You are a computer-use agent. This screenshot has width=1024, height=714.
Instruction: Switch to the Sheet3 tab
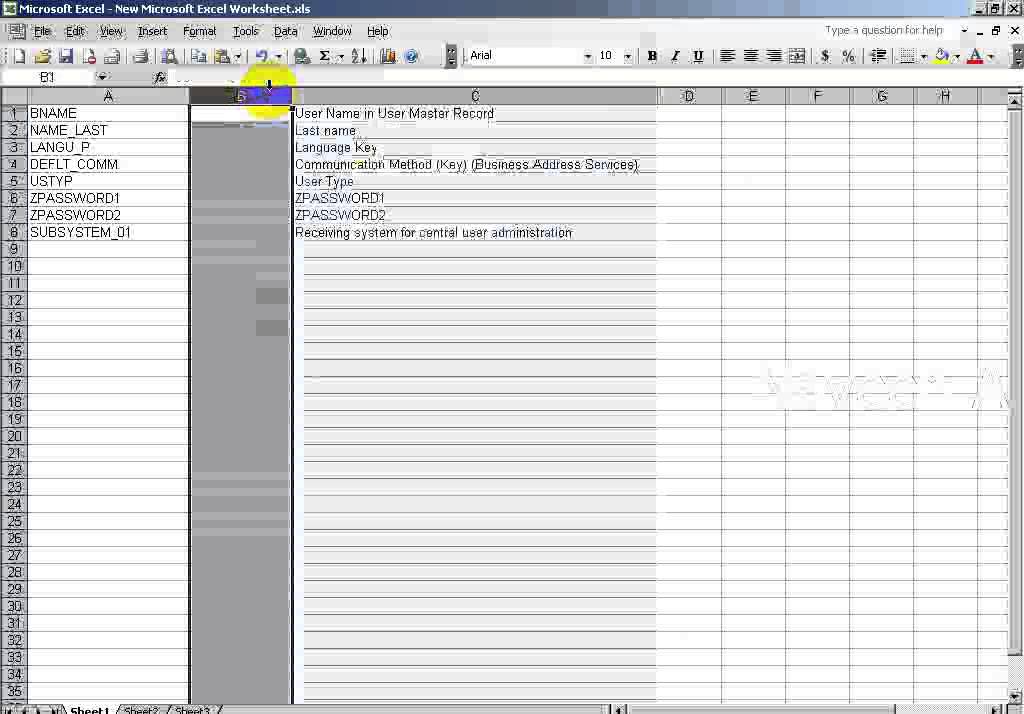tap(193, 709)
